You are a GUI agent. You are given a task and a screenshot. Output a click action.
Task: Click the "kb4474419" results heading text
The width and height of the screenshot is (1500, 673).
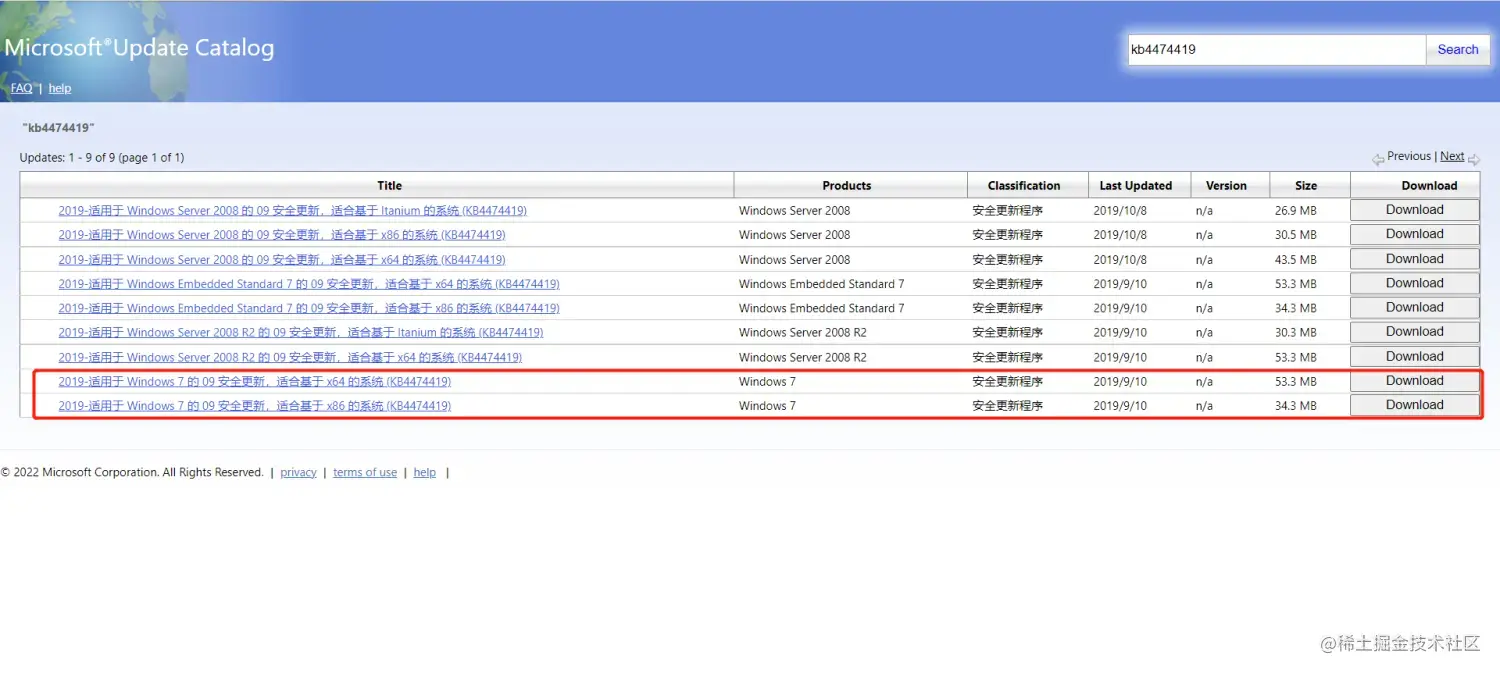pos(58,128)
